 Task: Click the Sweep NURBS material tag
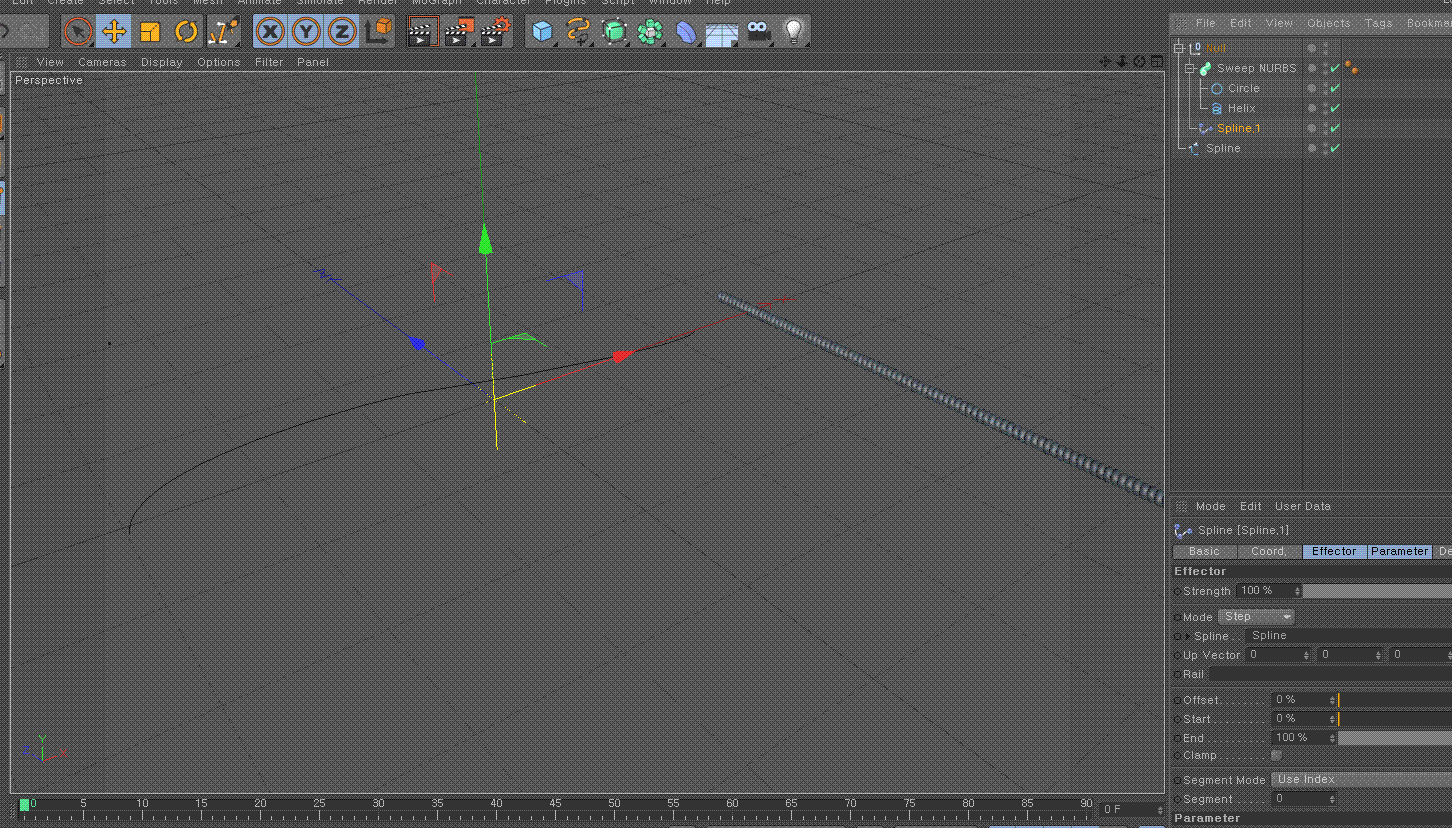(x=1351, y=68)
